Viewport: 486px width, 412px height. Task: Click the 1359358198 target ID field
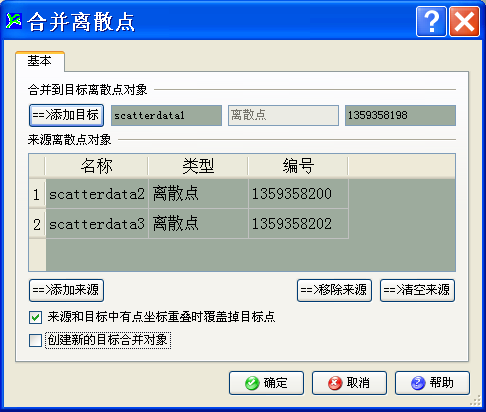click(x=400, y=116)
